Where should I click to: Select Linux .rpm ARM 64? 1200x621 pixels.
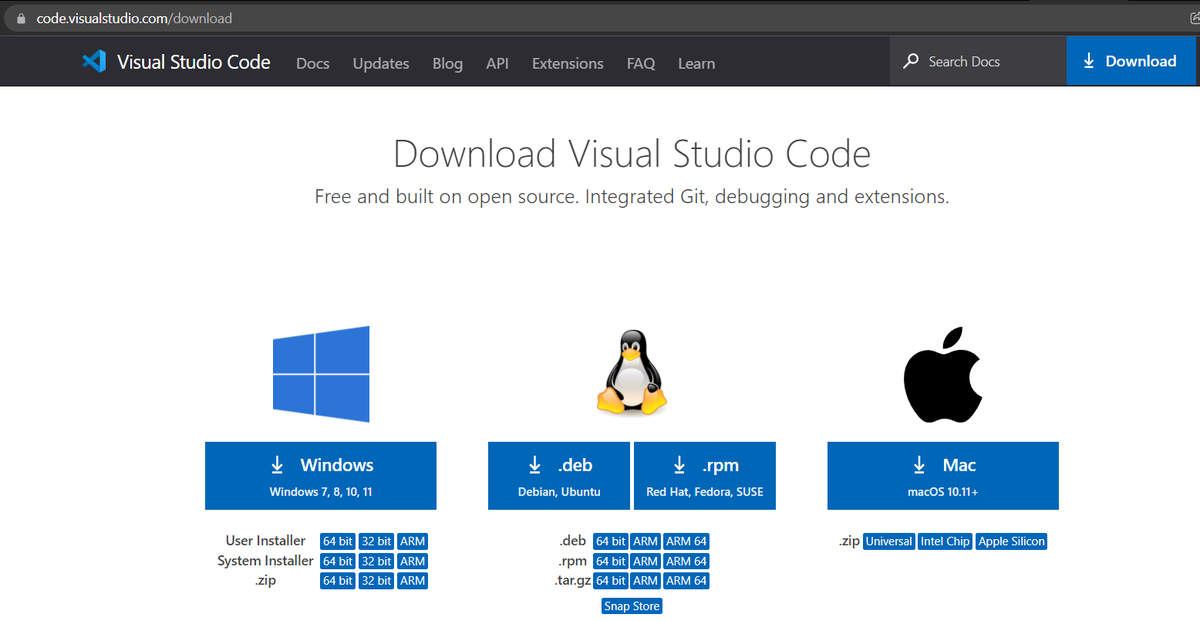click(x=687, y=561)
